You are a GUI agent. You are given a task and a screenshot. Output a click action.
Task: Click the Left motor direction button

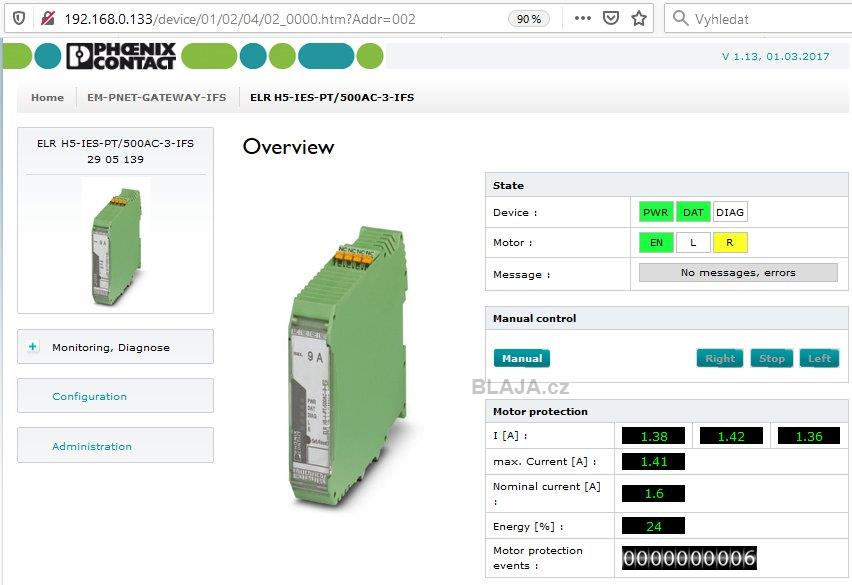click(819, 358)
